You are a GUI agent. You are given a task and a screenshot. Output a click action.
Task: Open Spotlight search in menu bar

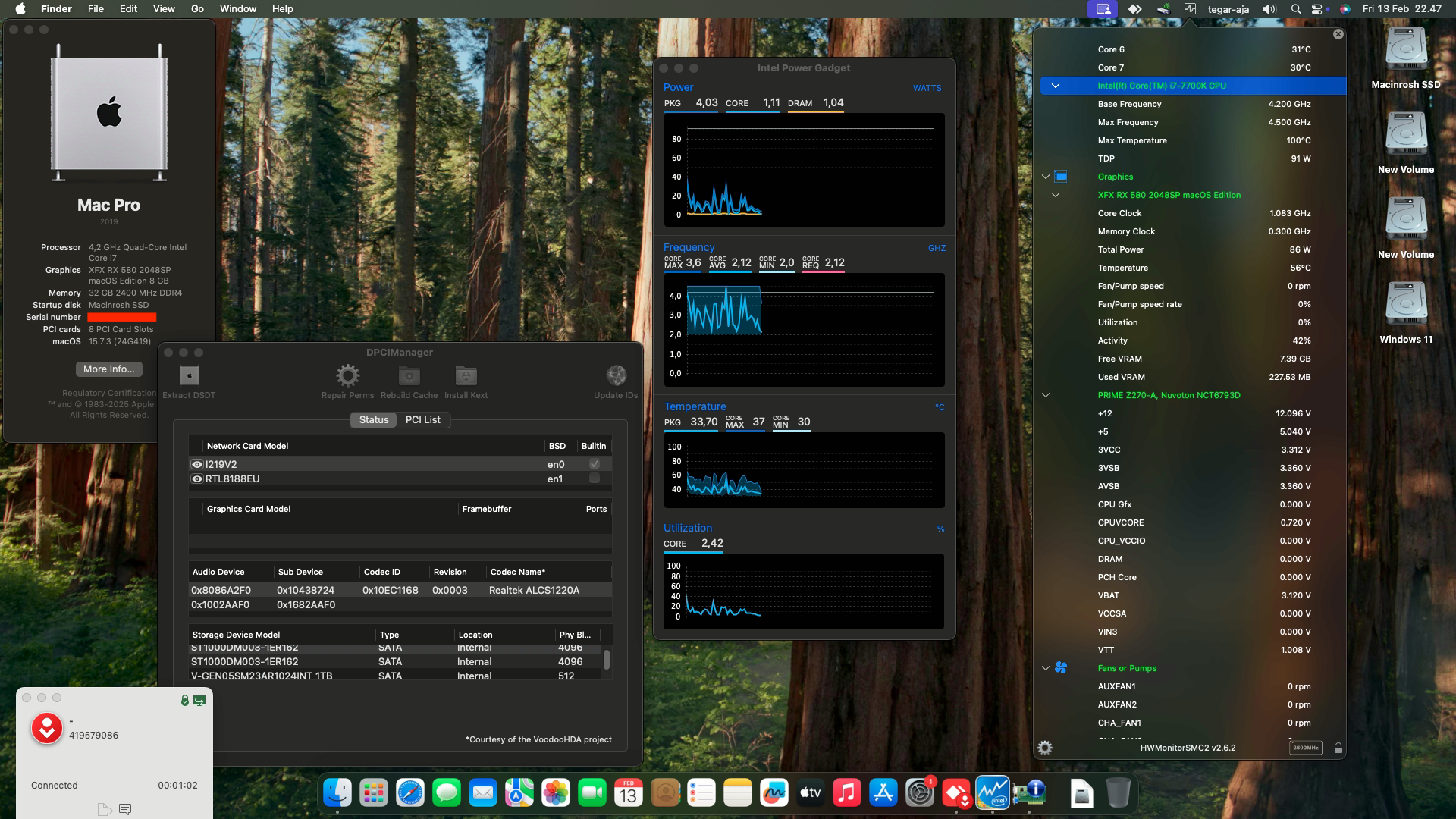pyautogui.click(x=1296, y=9)
